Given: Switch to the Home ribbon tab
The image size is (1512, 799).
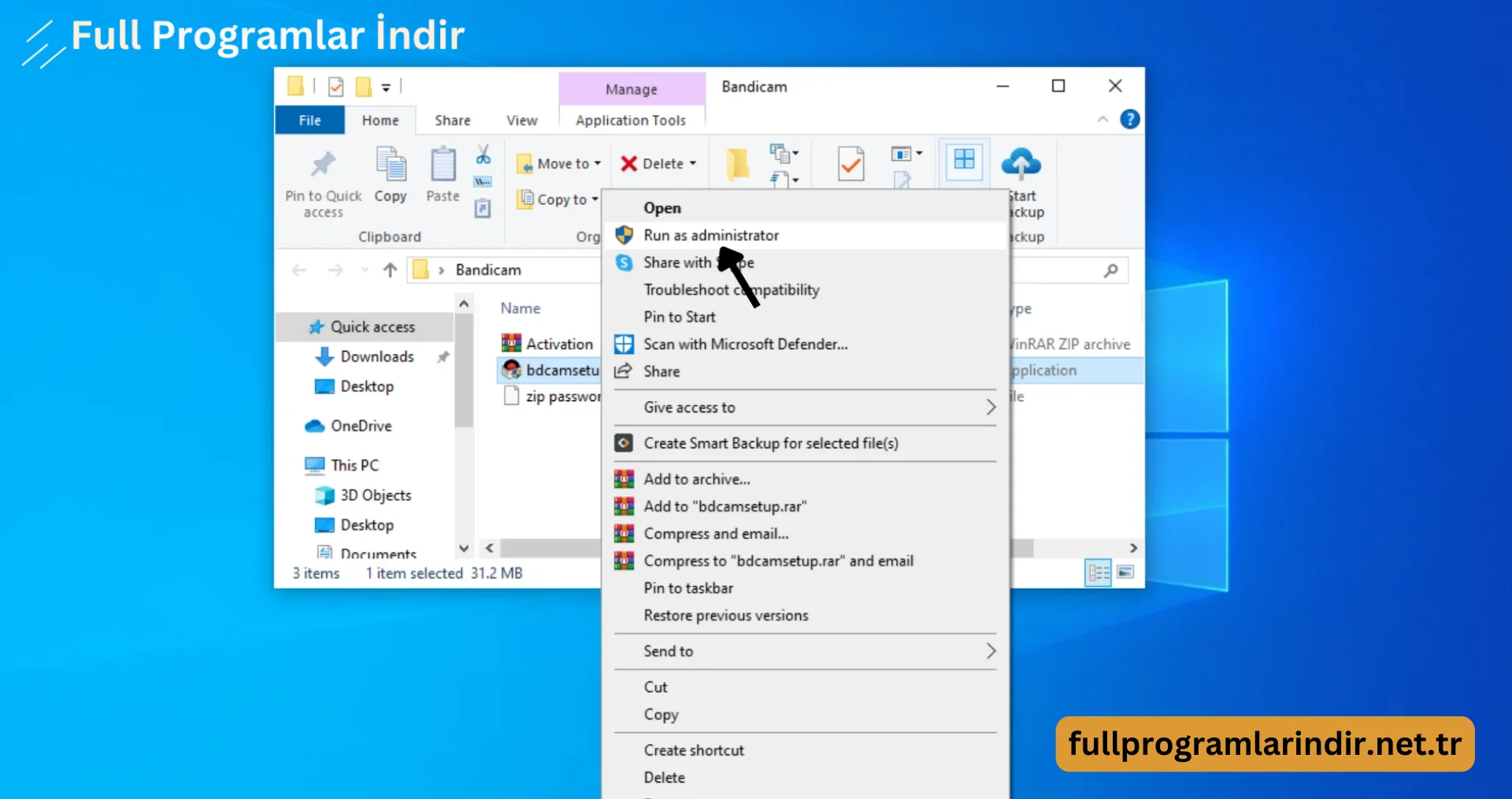Looking at the screenshot, I should tap(380, 121).
